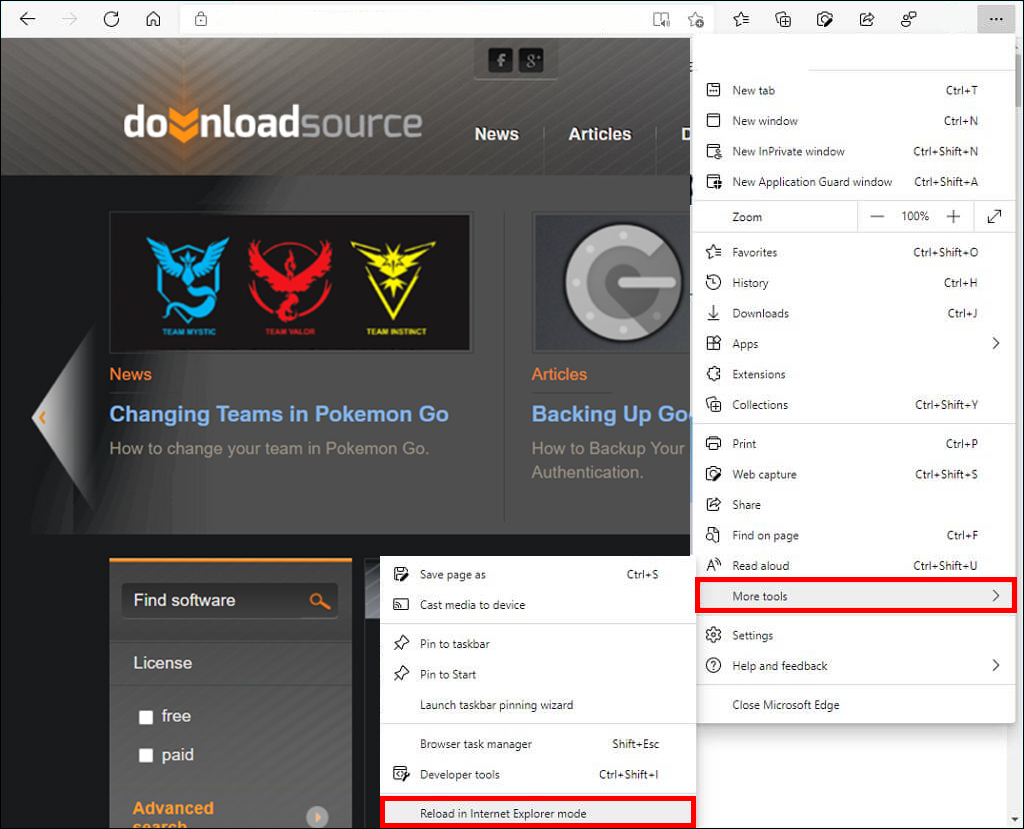Expand Help and feedback submenu
This screenshot has width=1024, height=829.
tap(854, 666)
